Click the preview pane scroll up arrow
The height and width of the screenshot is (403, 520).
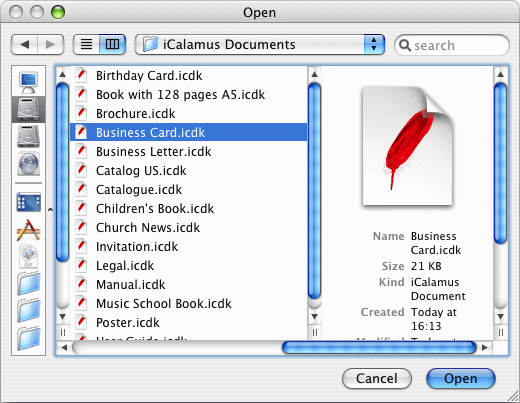tap(500, 74)
